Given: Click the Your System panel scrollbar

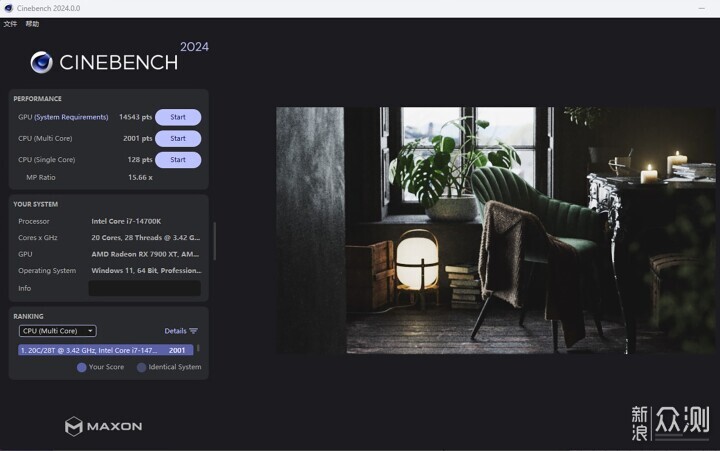Looking at the screenshot, I should (x=214, y=241).
